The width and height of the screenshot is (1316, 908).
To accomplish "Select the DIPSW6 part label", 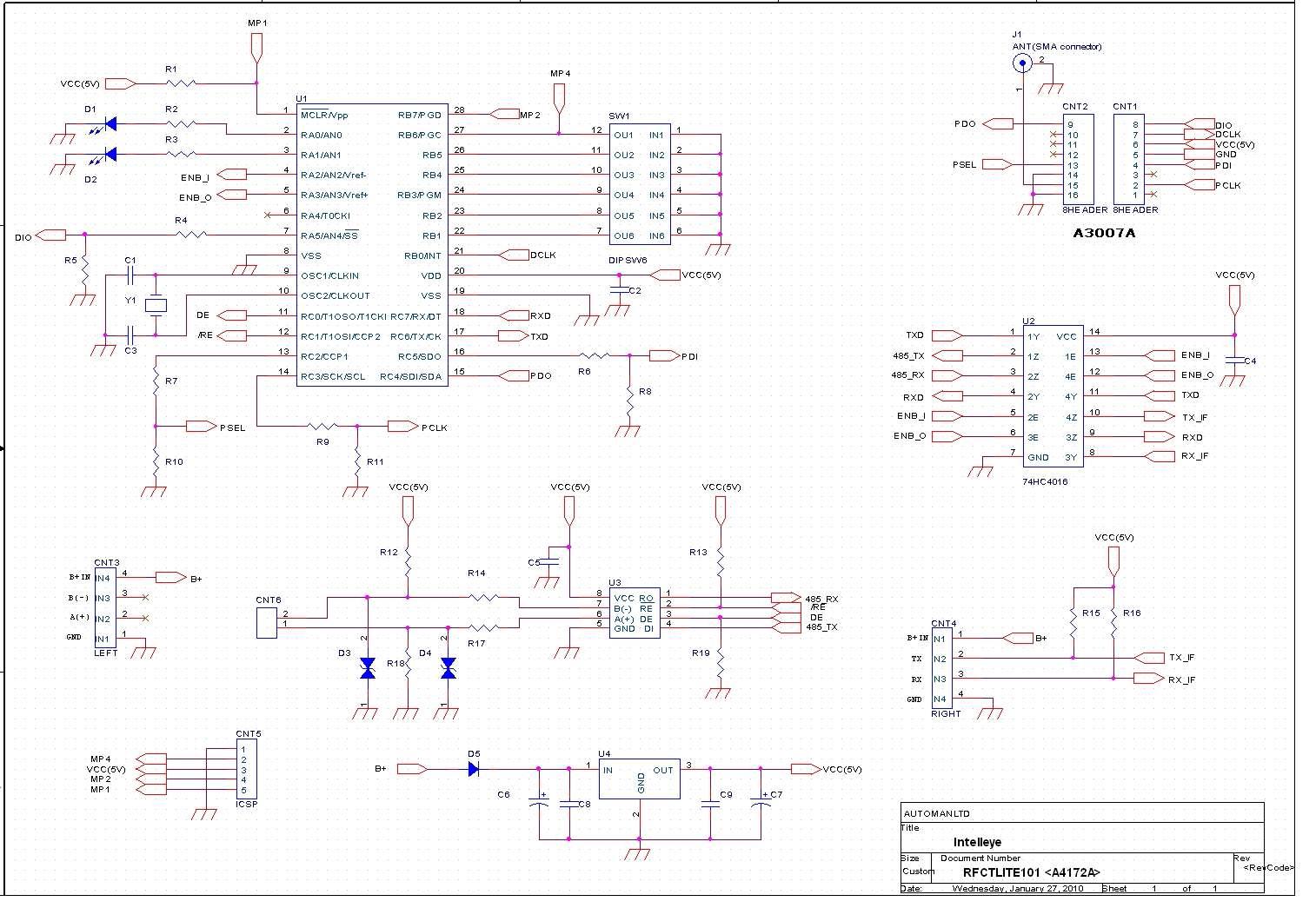I will point(628,261).
